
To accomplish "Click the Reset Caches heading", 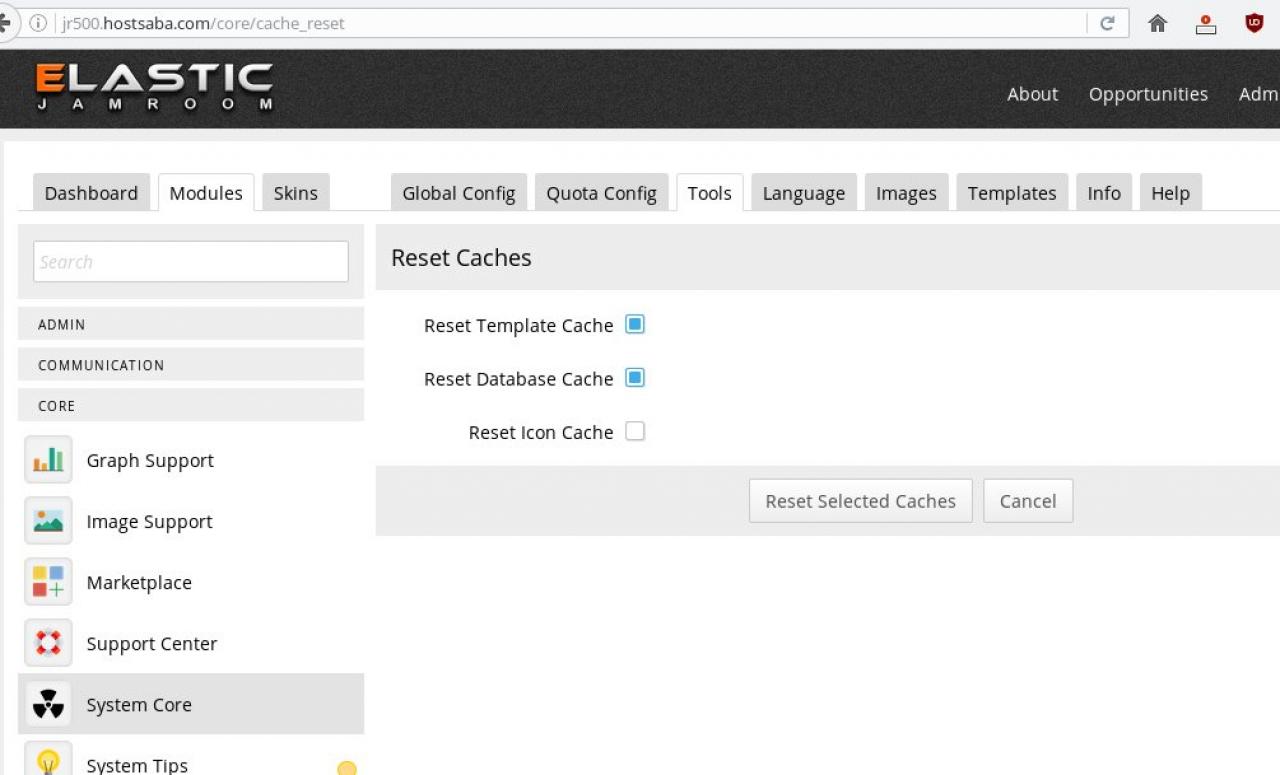I will pyautogui.click(x=461, y=257).
